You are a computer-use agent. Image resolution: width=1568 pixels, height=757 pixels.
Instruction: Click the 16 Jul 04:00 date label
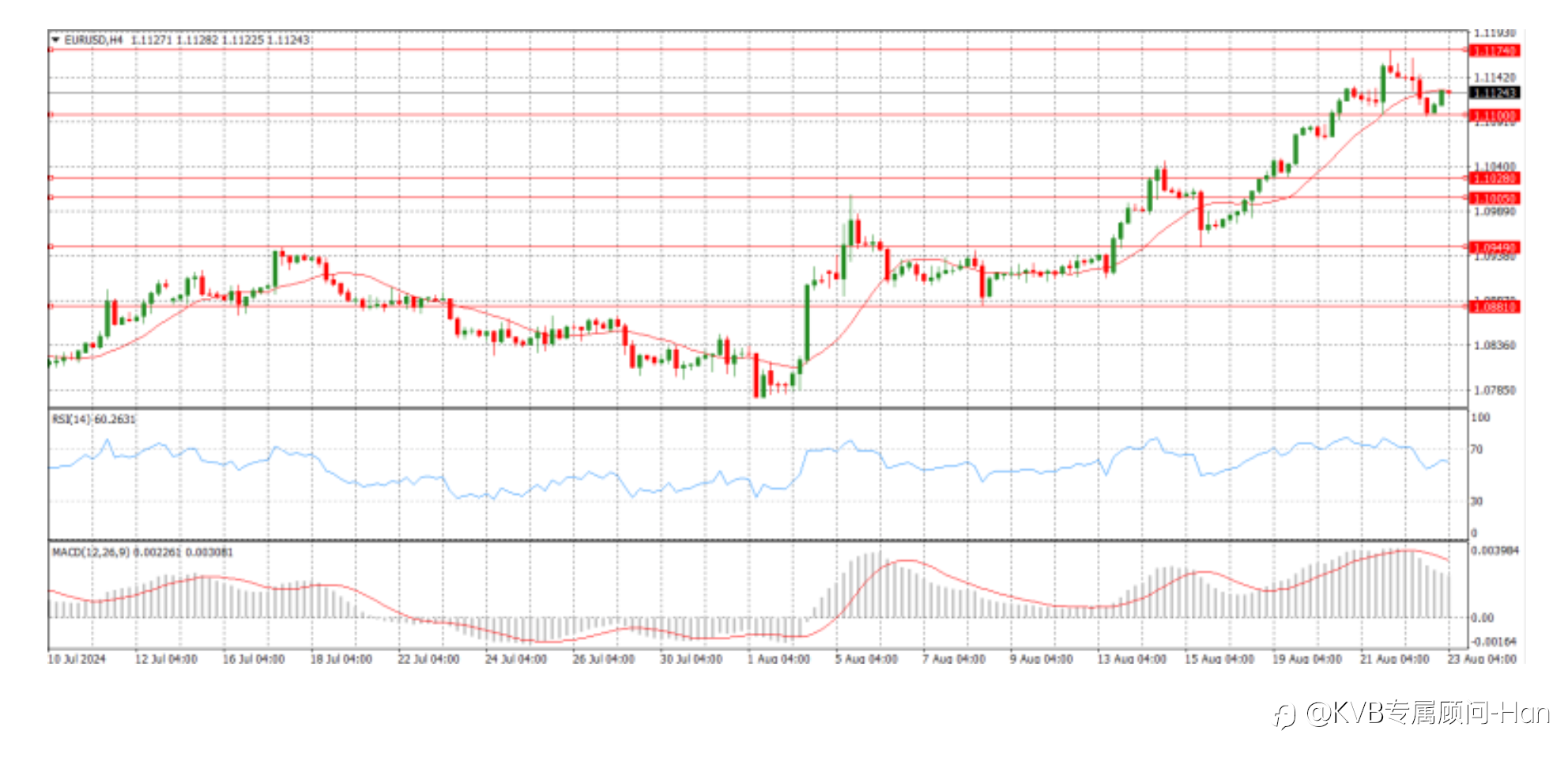click(x=253, y=659)
